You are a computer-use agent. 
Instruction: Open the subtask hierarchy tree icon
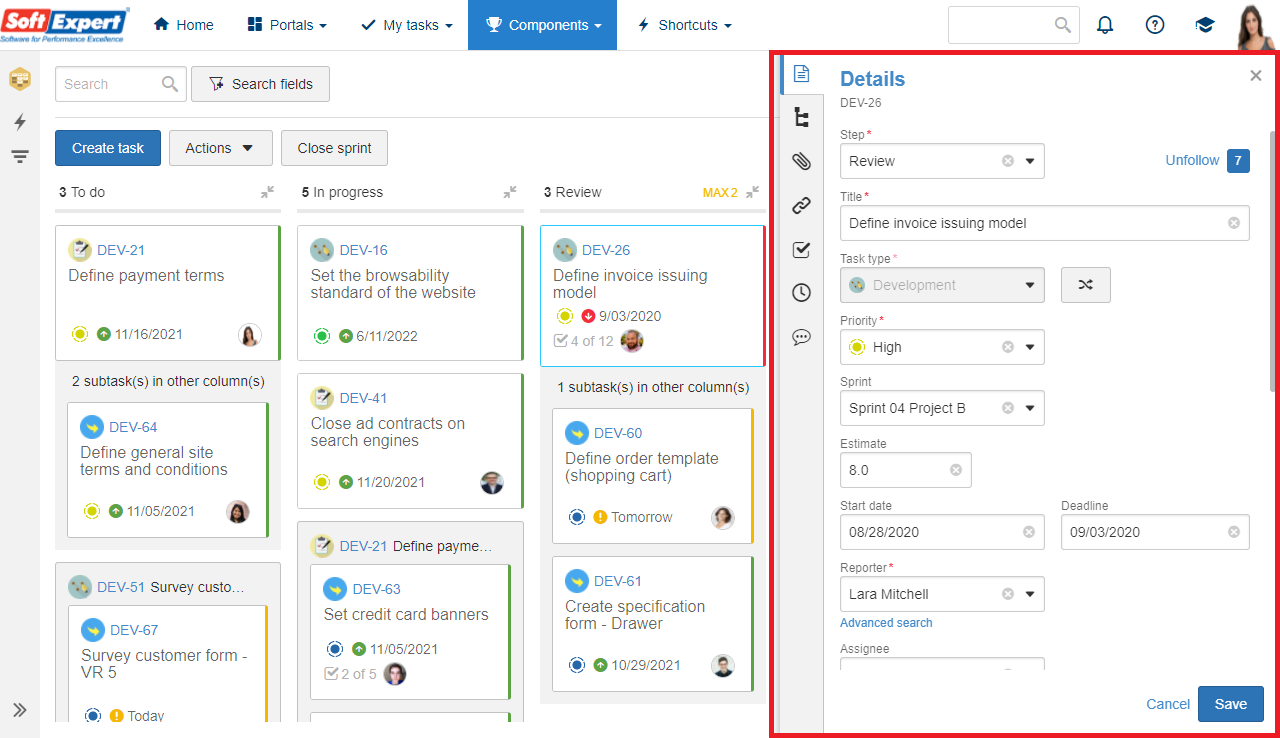pyautogui.click(x=801, y=117)
